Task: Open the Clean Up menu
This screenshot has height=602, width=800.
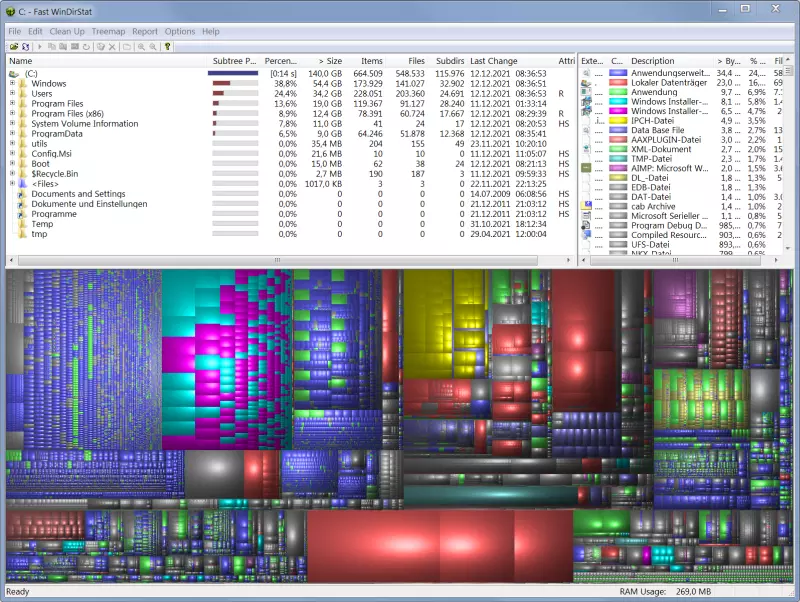Action: (67, 31)
